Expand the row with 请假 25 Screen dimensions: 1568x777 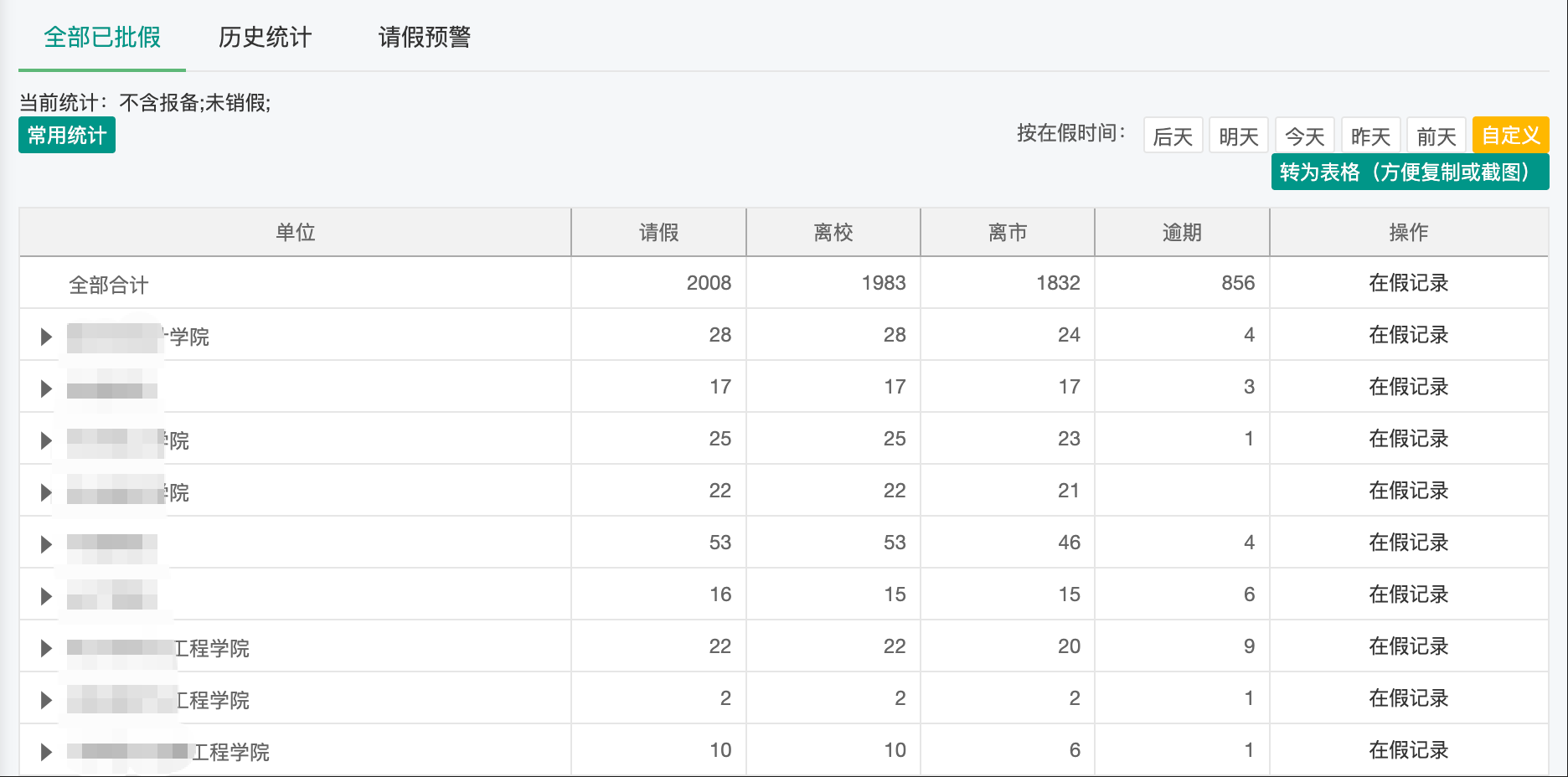[46, 440]
